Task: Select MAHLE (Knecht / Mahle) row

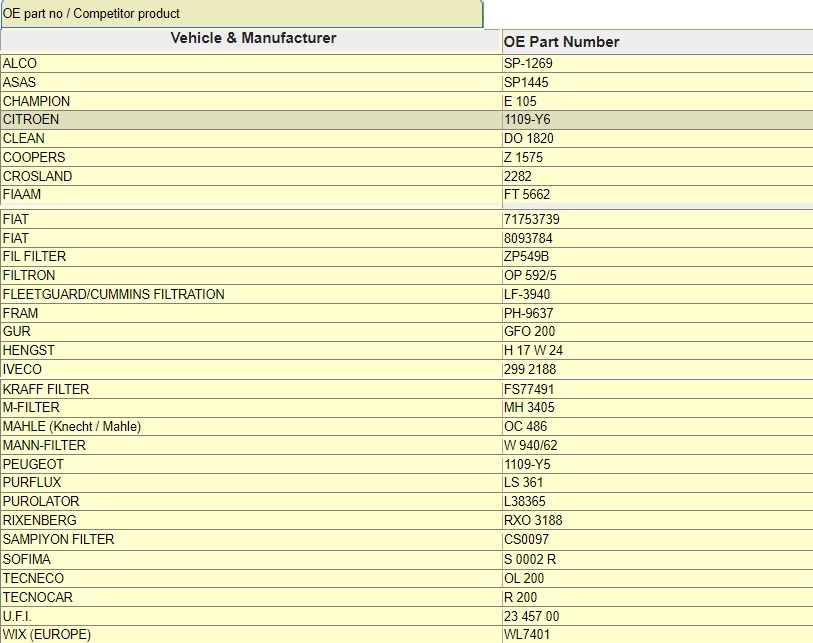Action: pos(406,426)
